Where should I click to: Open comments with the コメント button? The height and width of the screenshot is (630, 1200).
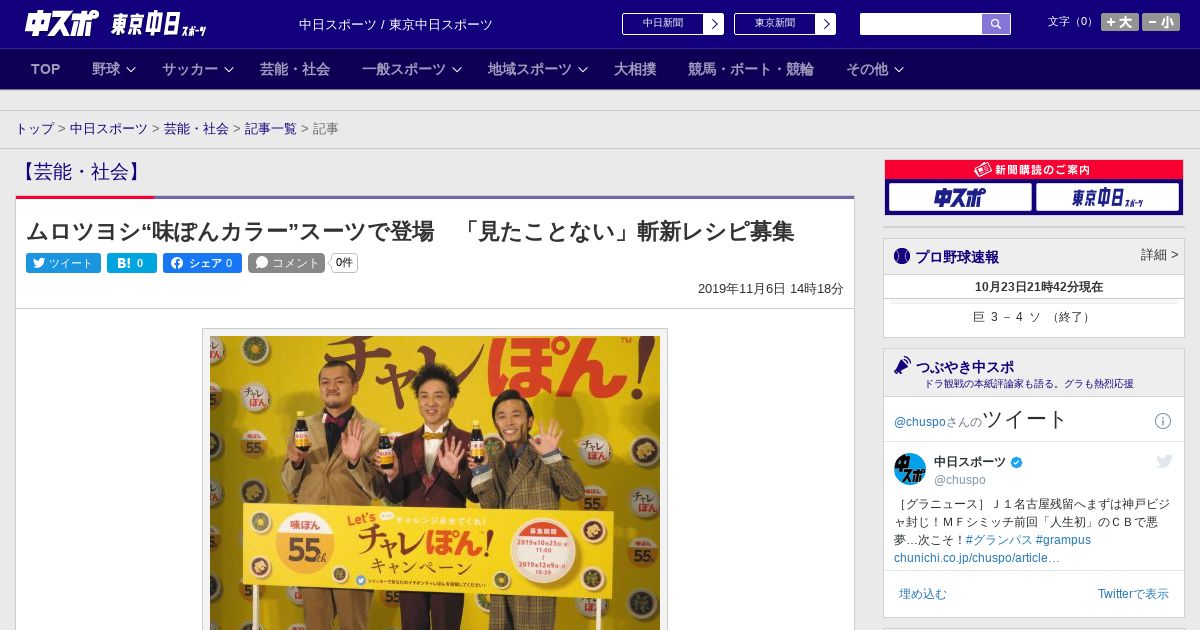point(286,263)
